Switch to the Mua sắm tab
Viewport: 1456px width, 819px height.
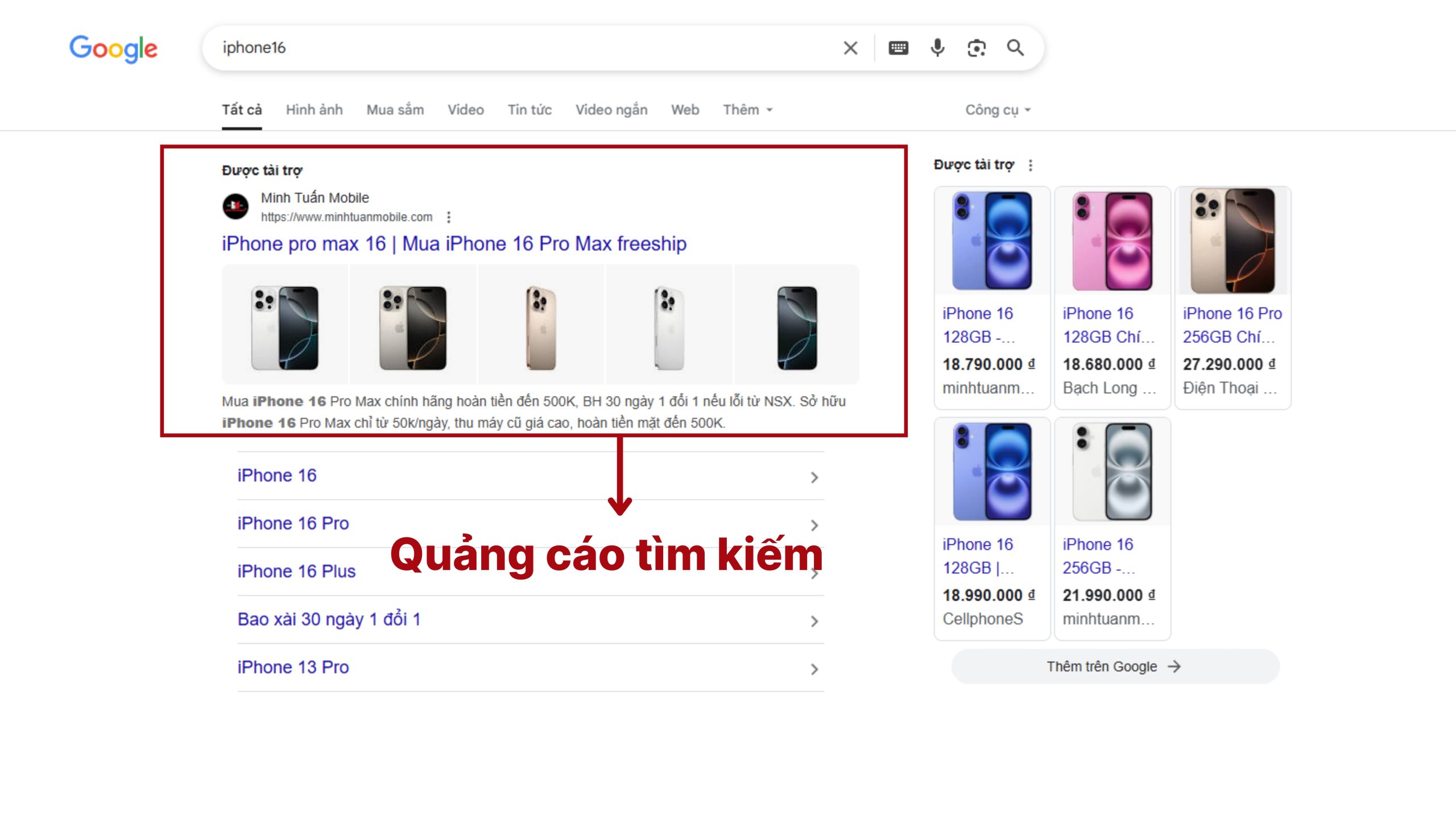tap(395, 110)
